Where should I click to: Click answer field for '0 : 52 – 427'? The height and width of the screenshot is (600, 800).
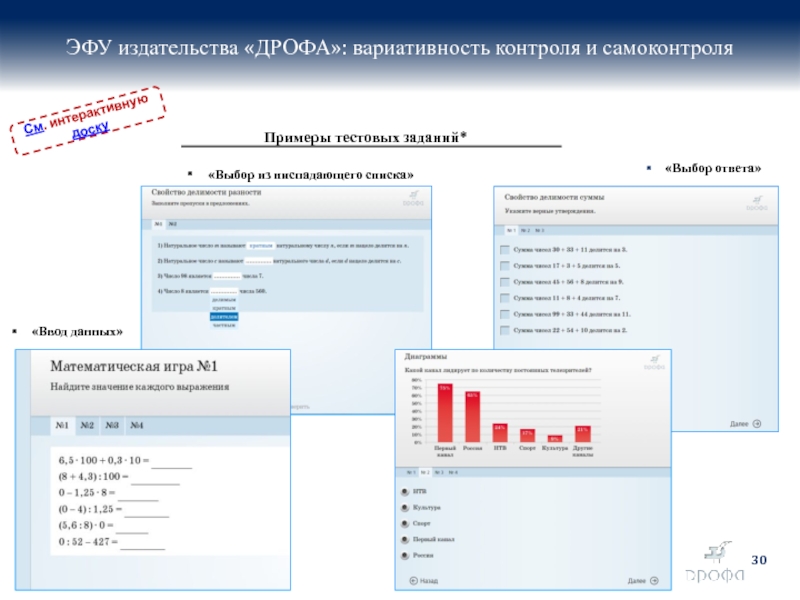tap(142, 543)
